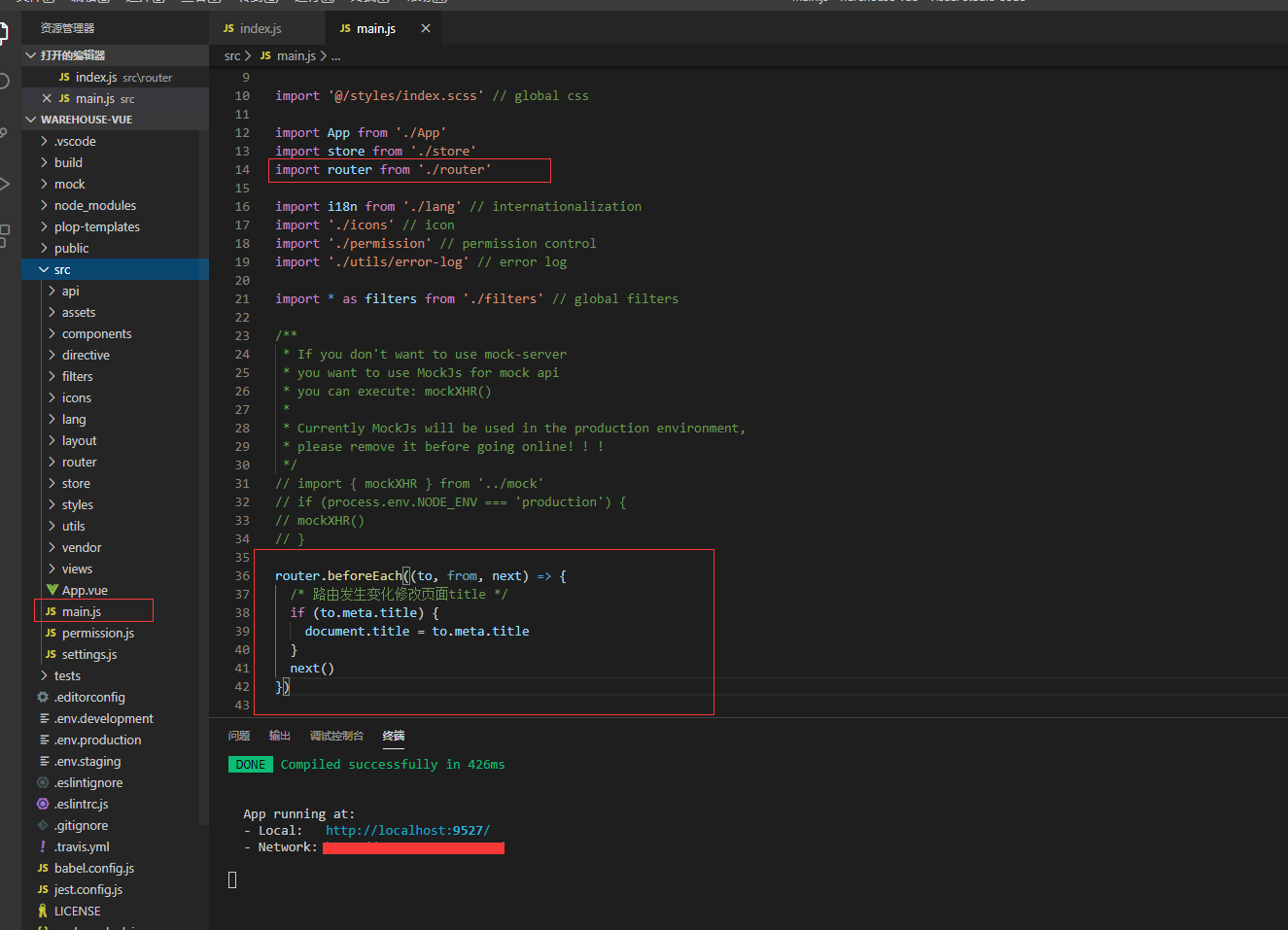
Task: Open index.js src\router in open editors list
Action: coord(115,77)
